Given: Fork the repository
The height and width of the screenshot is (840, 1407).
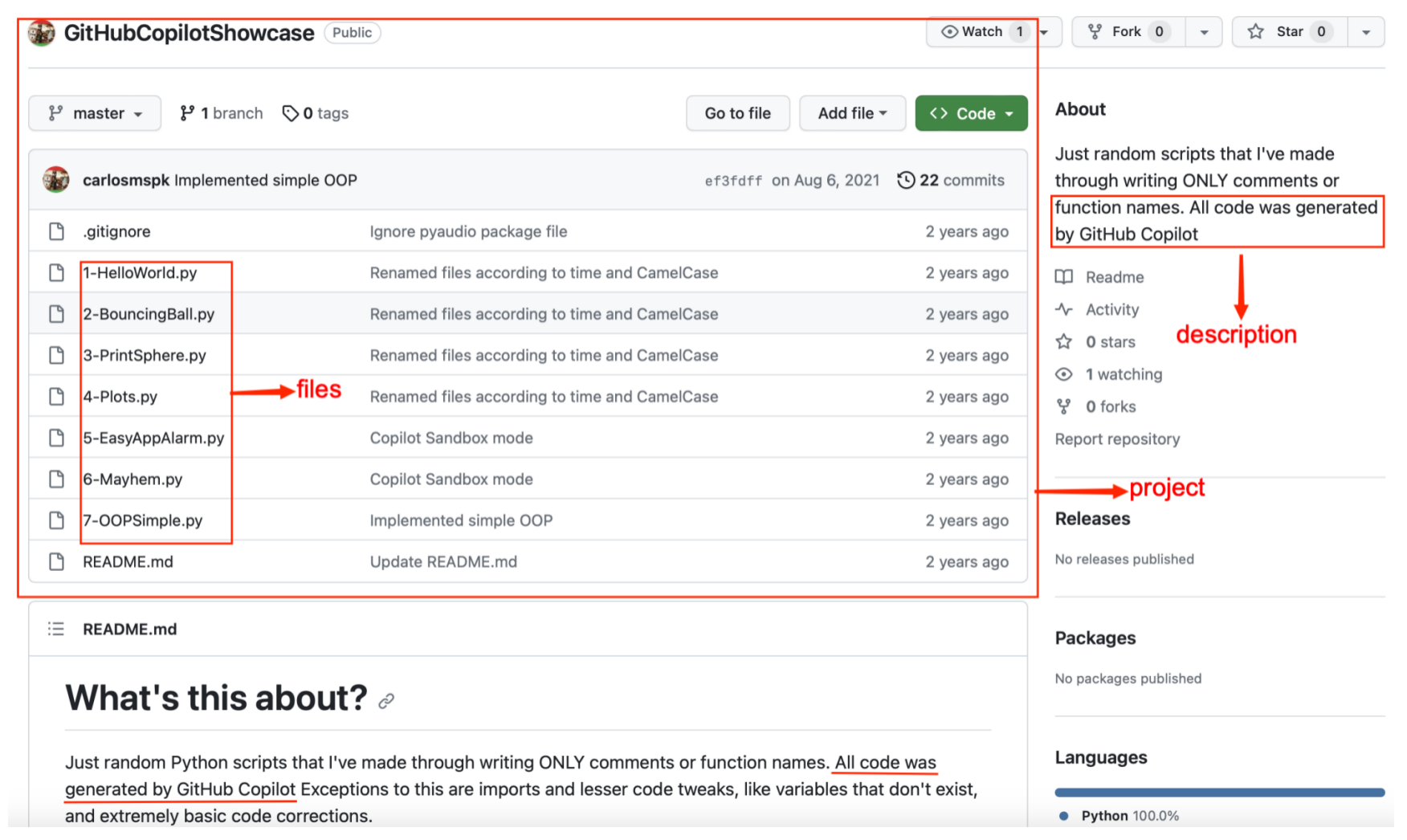Looking at the screenshot, I should click(1128, 32).
